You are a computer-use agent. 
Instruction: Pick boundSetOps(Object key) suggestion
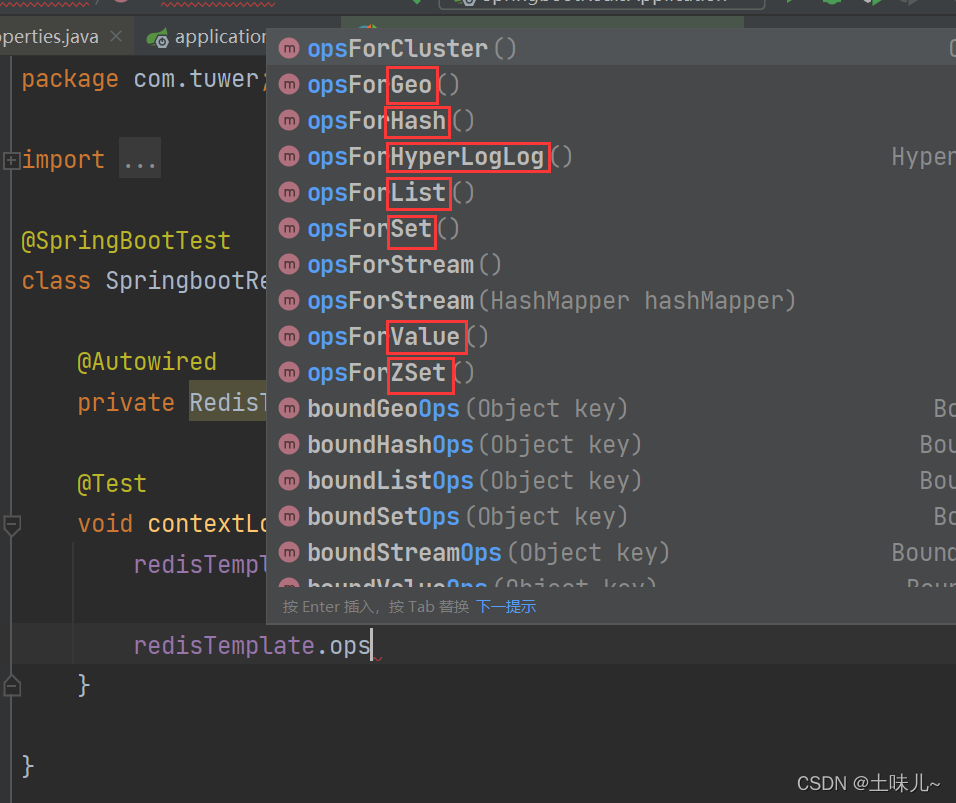(x=612, y=516)
